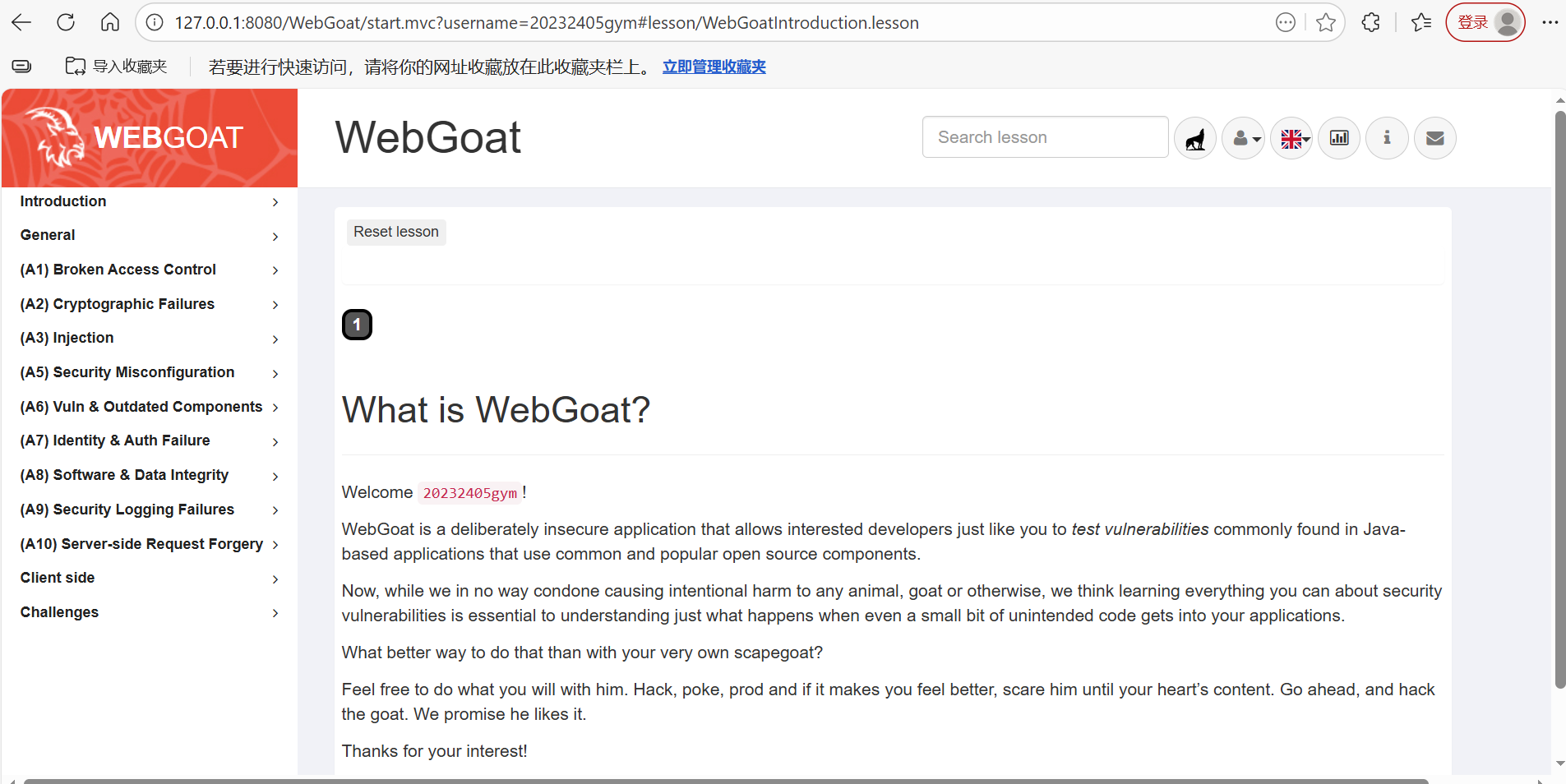Expand (A1) Broken Access Control
1566x784 pixels.
(x=149, y=270)
